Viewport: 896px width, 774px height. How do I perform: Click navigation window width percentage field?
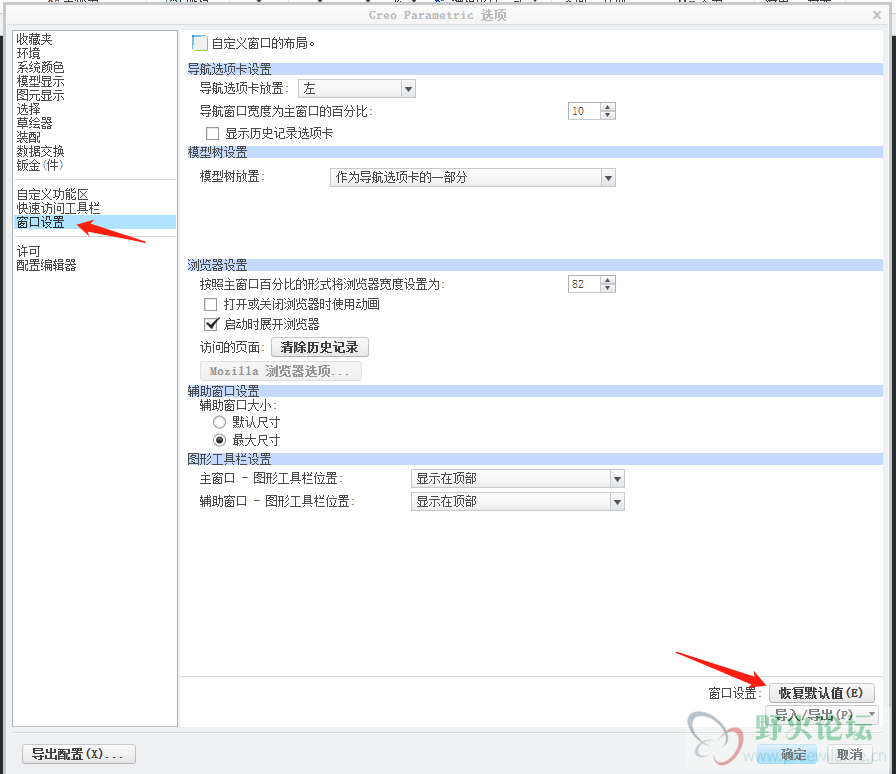(x=584, y=111)
